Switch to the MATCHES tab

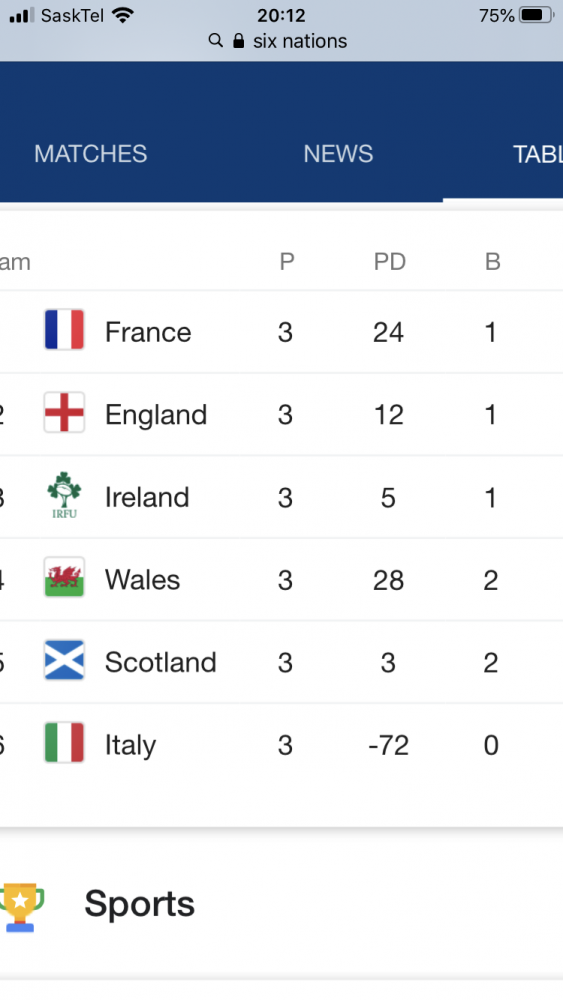click(91, 154)
